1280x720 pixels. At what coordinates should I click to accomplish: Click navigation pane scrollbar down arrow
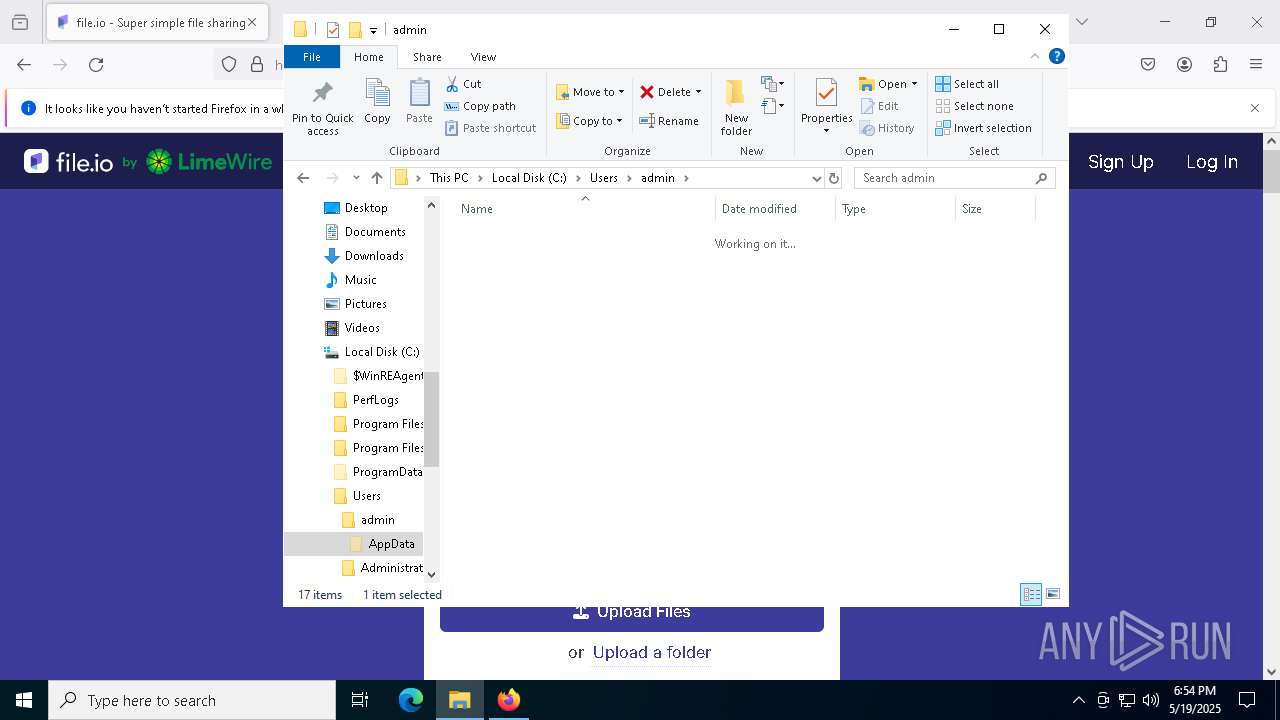[x=432, y=574]
